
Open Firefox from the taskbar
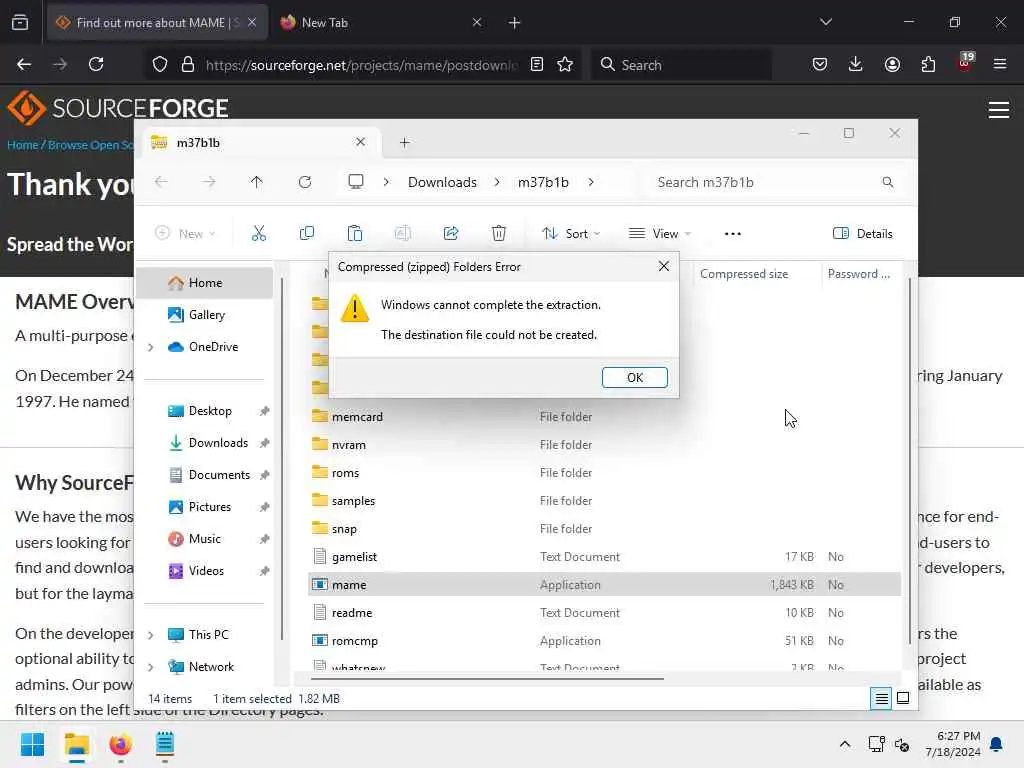(x=120, y=745)
